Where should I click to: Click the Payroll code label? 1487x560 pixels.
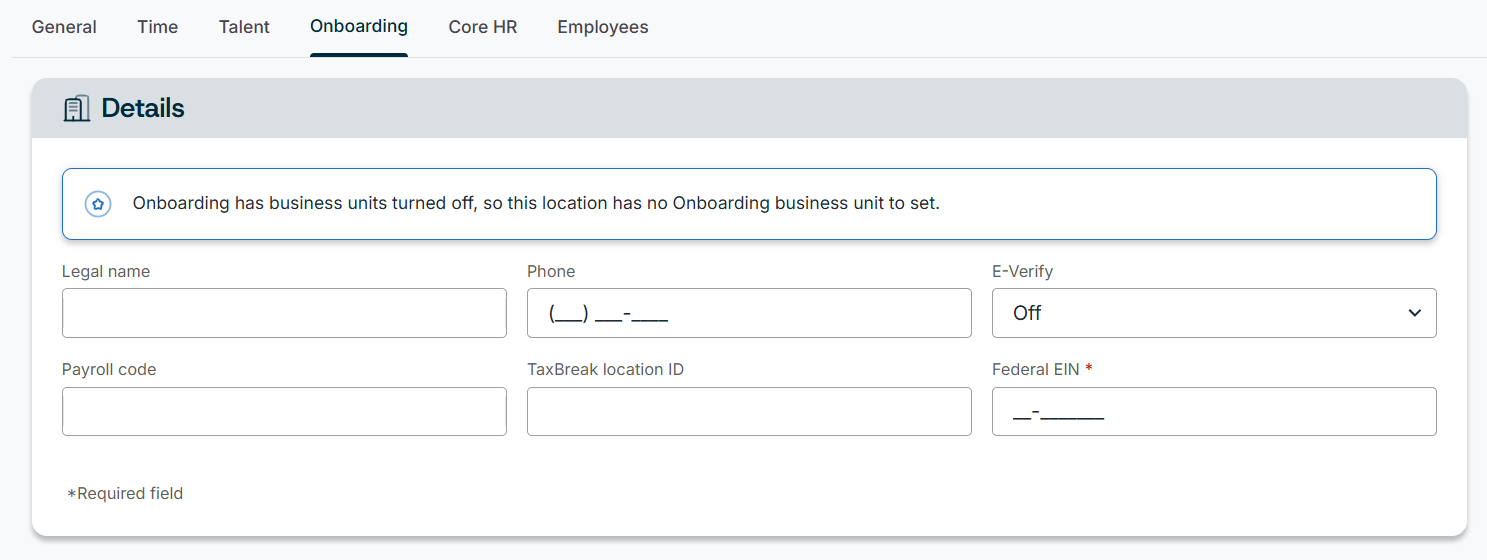[109, 369]
